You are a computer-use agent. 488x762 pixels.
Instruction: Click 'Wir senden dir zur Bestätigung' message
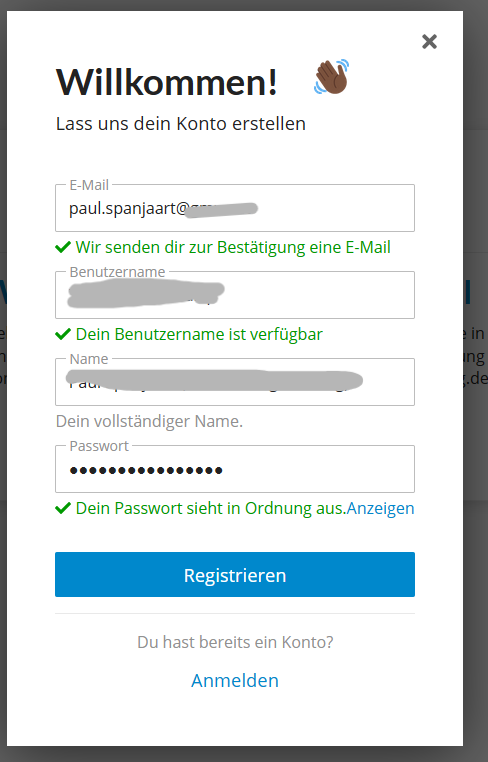coord(233,247)
